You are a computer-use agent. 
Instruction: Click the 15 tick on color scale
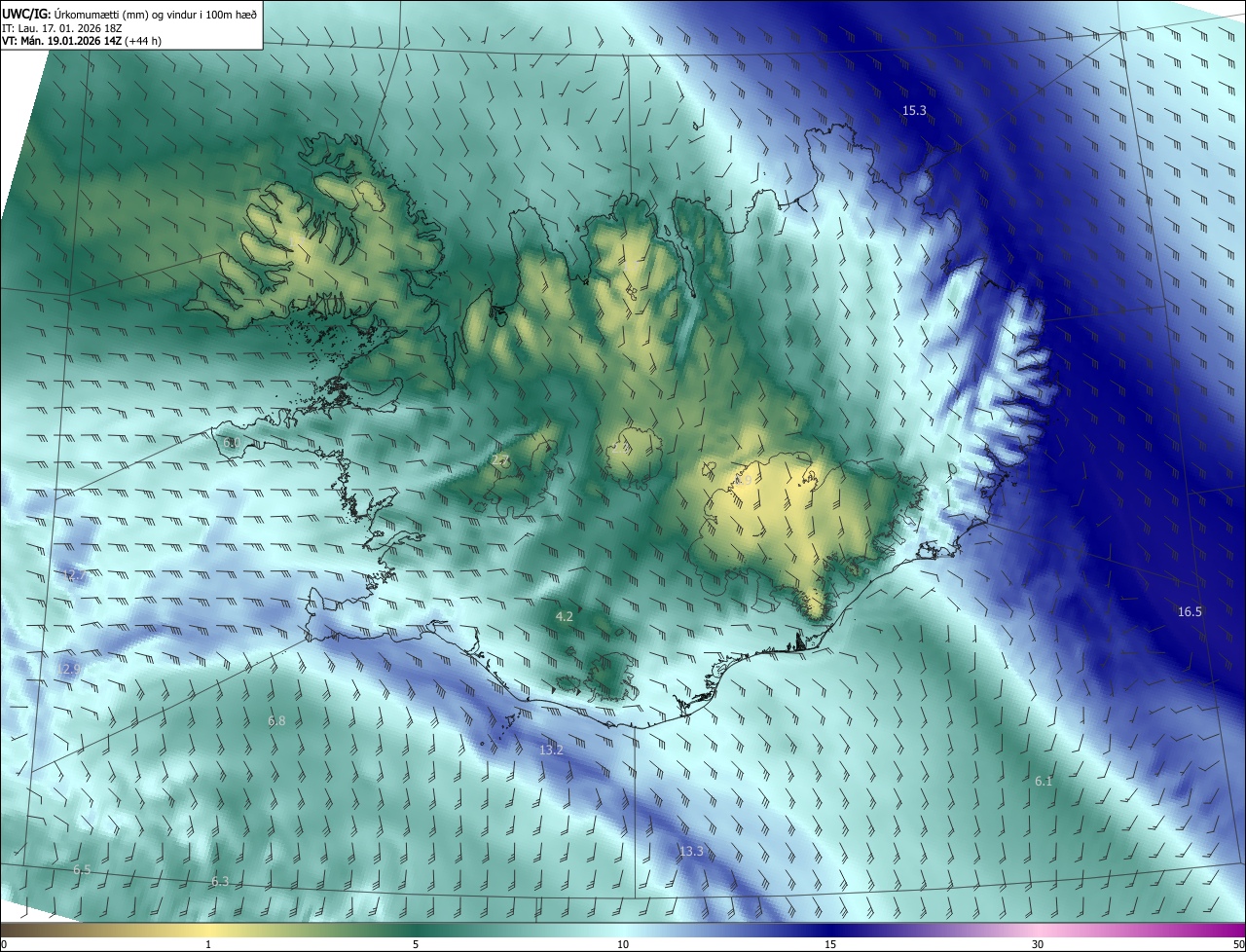pos(830,944)
